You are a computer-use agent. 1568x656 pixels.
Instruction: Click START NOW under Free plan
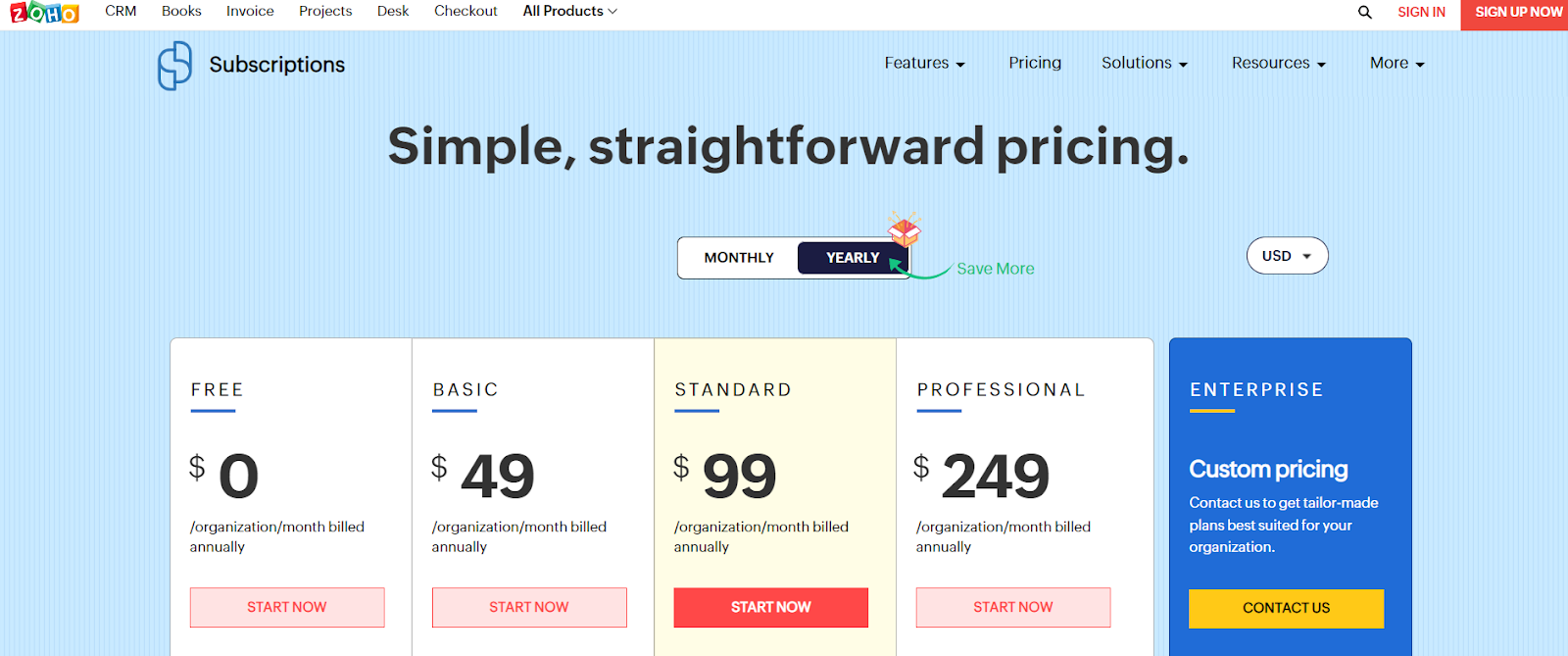point(287,607)
